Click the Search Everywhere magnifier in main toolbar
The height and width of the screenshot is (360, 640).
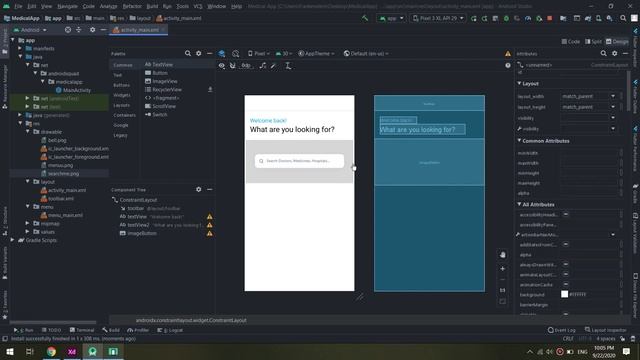[623, 18]
